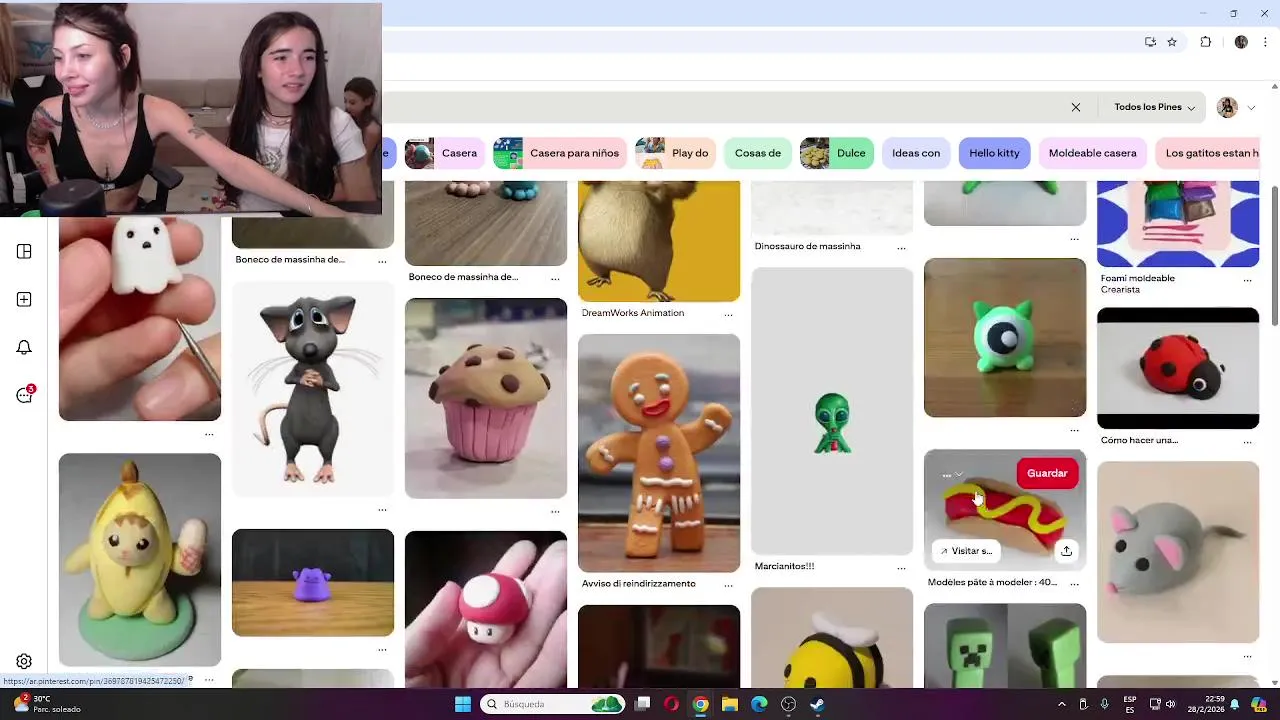Open the banana cat figure pin

[x=140, y=560]
